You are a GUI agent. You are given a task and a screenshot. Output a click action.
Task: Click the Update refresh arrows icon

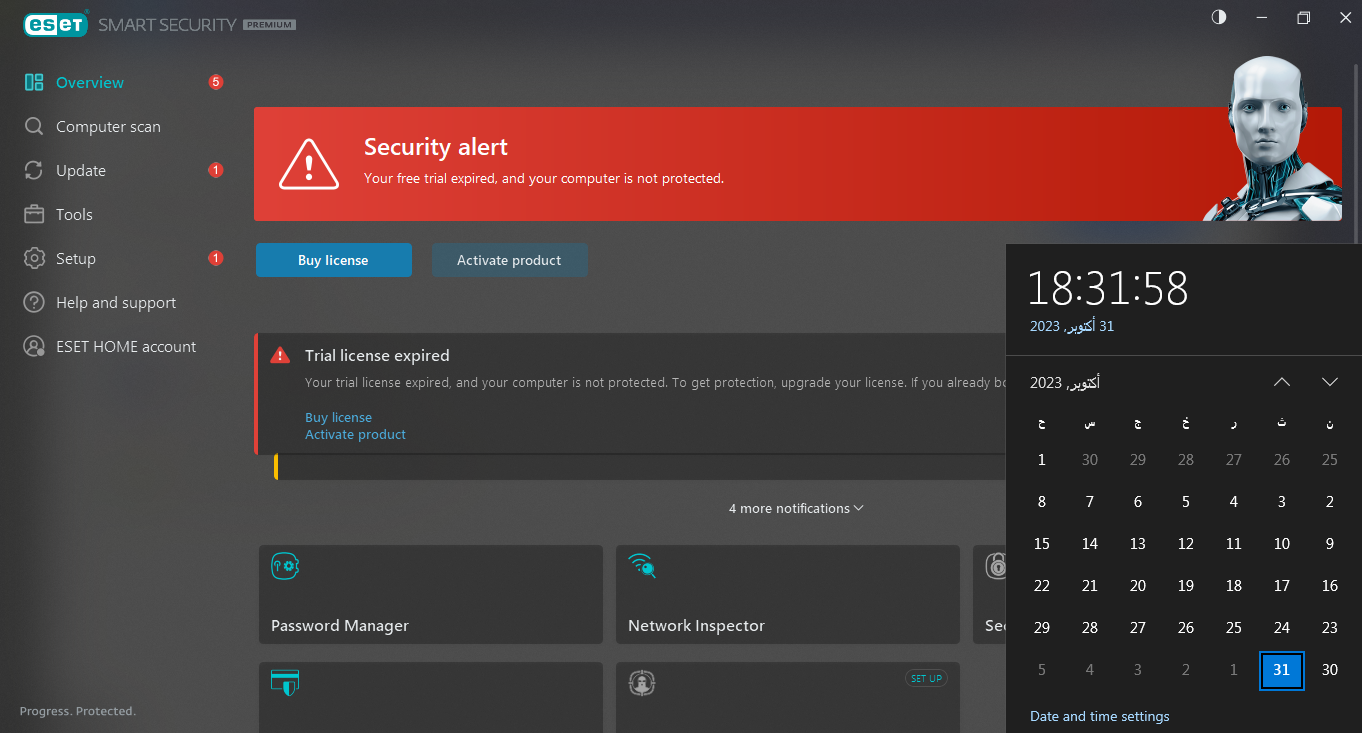point(34,171)
